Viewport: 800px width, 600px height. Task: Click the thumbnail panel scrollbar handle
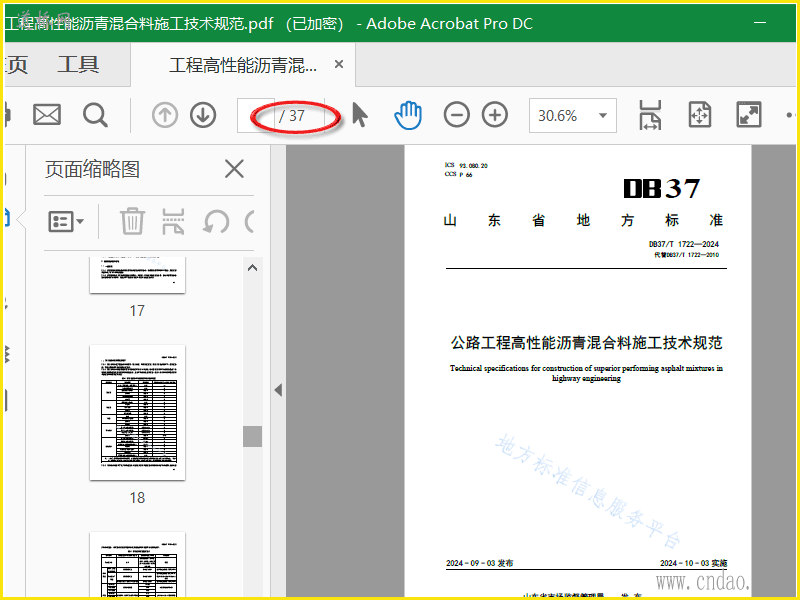click(252, 437)
